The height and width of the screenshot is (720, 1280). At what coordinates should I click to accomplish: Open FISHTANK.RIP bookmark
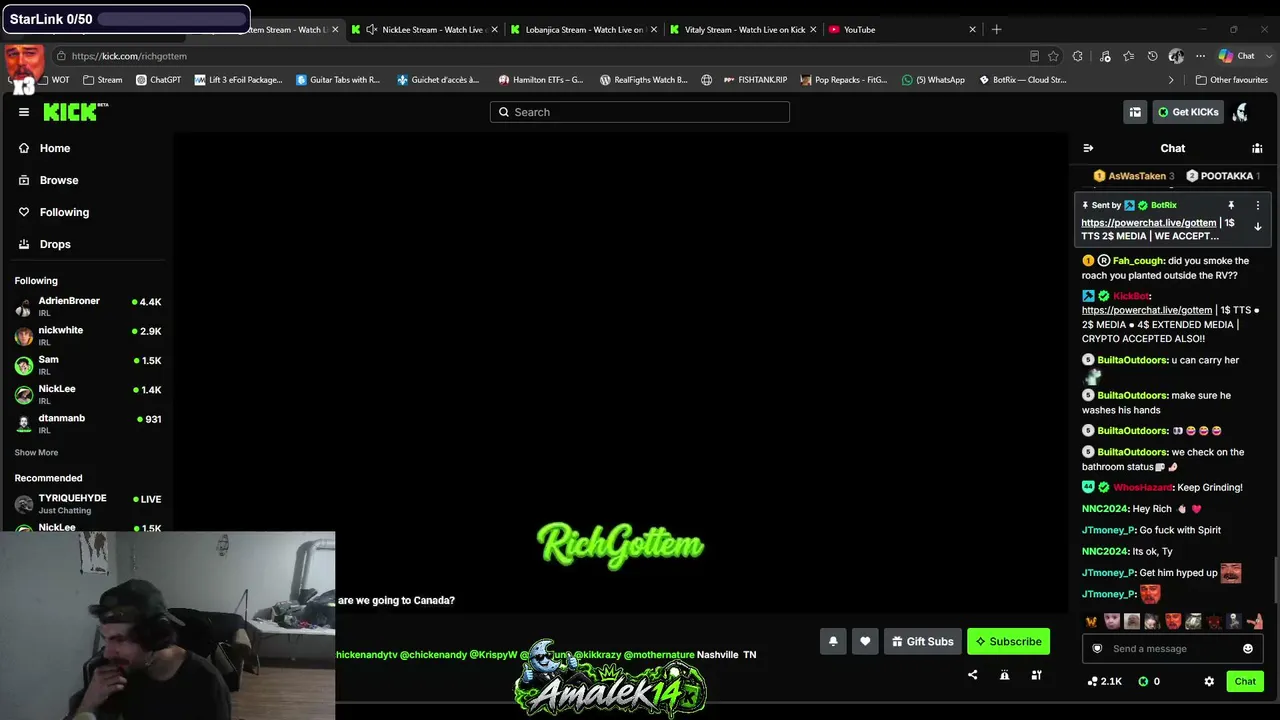click(x=755, y=80)
